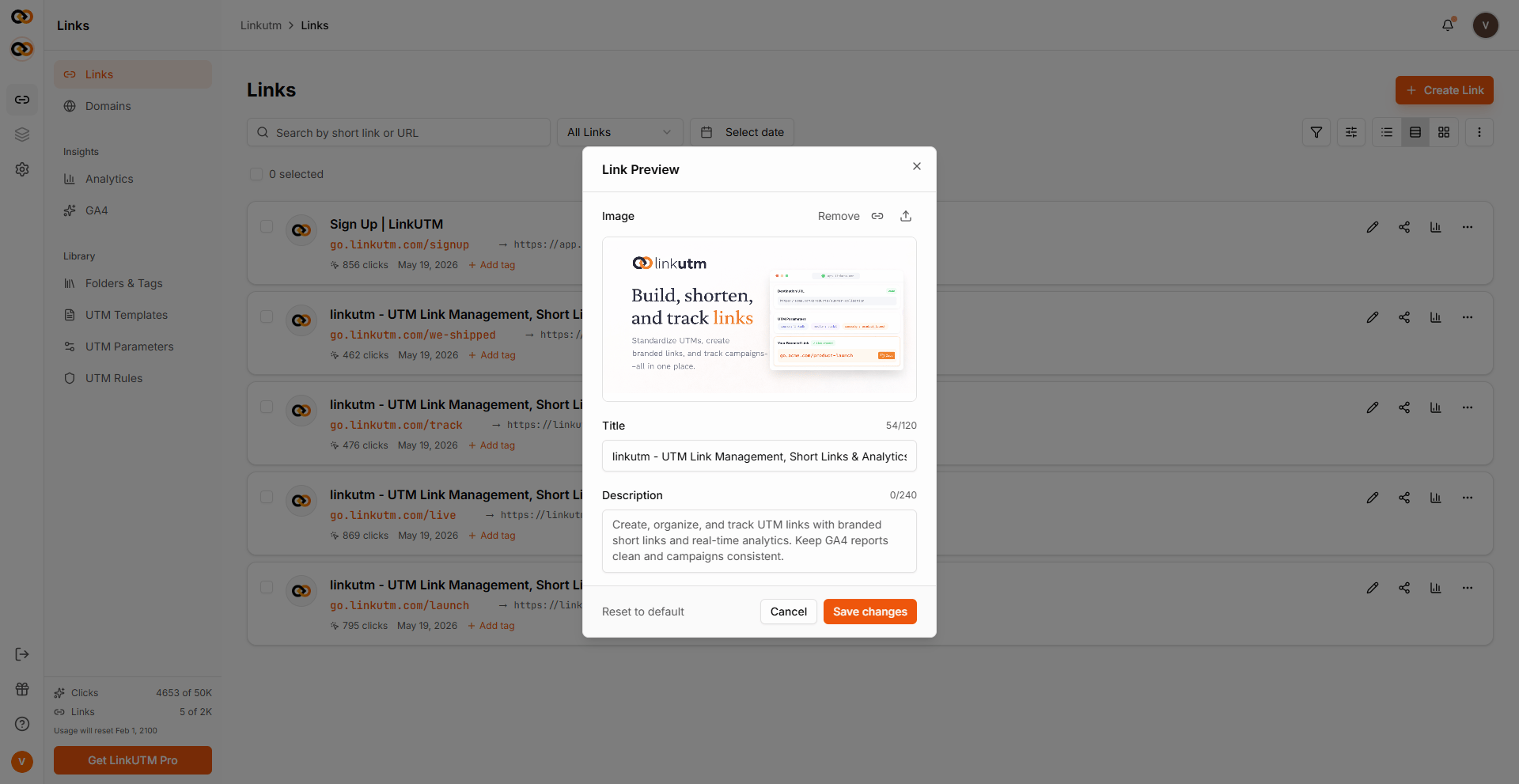Viewport: 1519px width, 784px height.
Task: Click the link preview image thumbnail
Action: click(759, 319)
